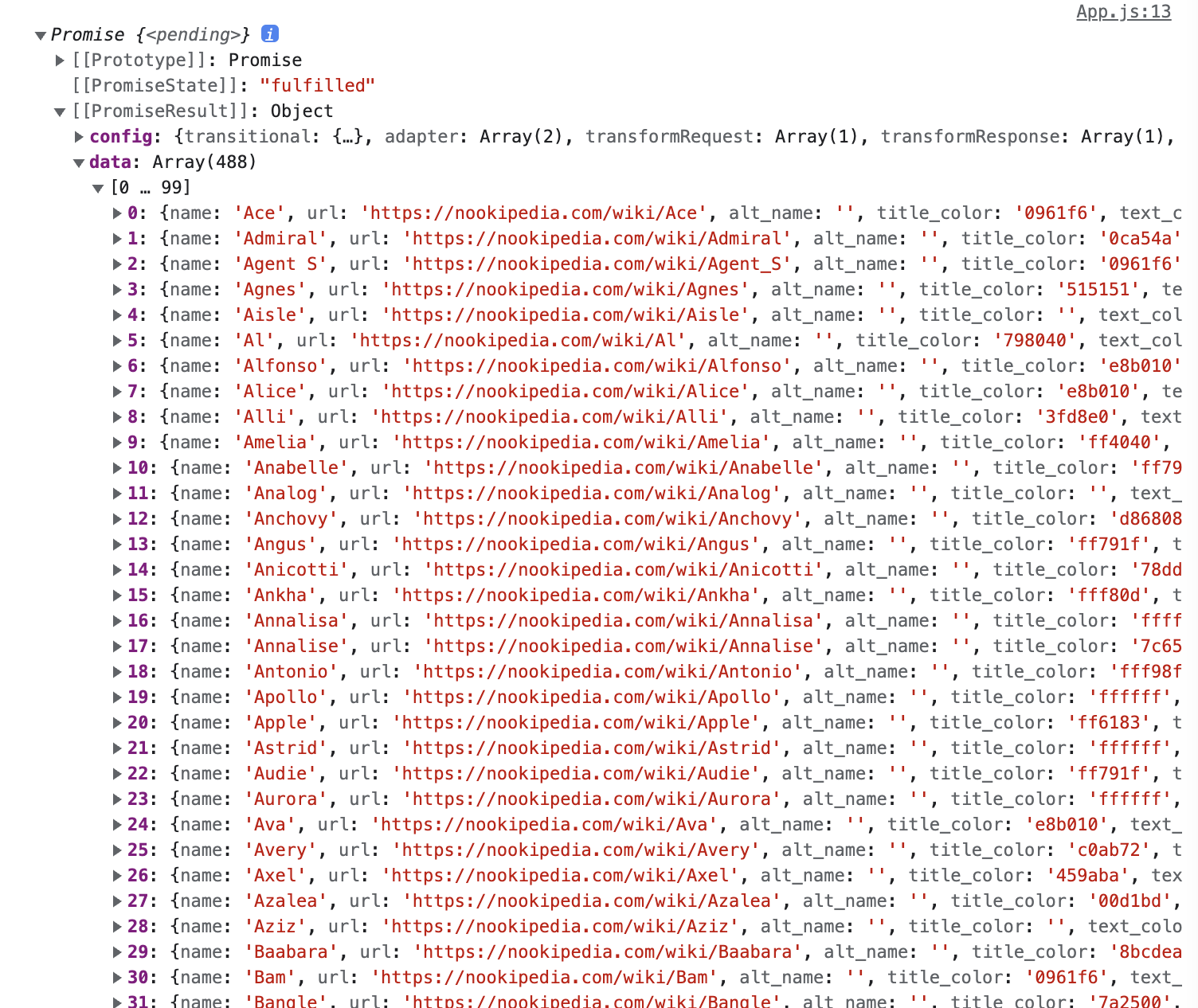This screenshot has width=1198, height=1008.
Task: Collapse the [[PromiseResult]]: Object entry
Action: (60, 111)
